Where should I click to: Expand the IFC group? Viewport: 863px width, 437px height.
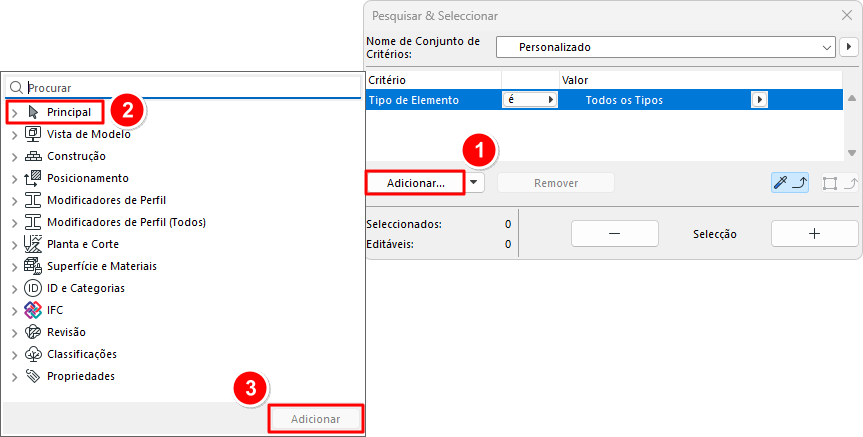(15, 311)
